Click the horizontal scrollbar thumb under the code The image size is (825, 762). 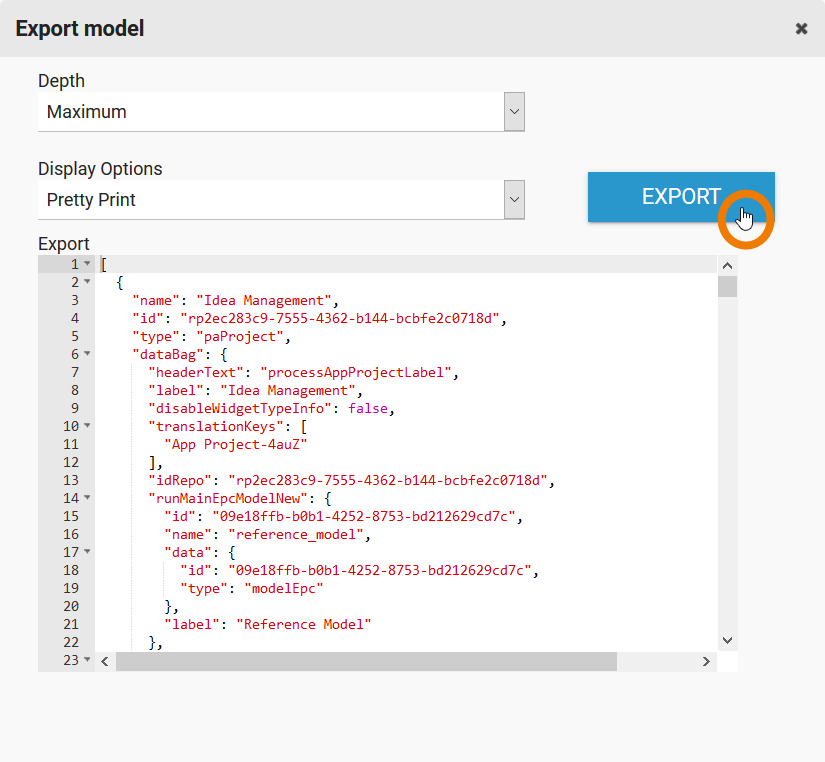(x=366, y=662)
